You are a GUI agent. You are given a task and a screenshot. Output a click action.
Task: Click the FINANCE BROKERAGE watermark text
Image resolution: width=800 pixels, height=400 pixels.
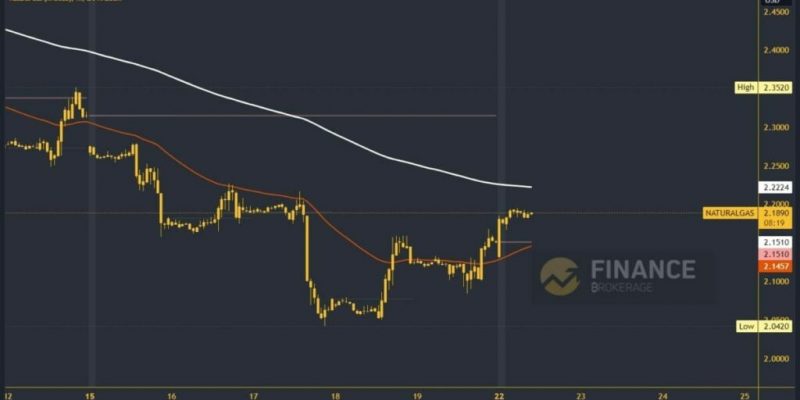click(x=643, y=276)
